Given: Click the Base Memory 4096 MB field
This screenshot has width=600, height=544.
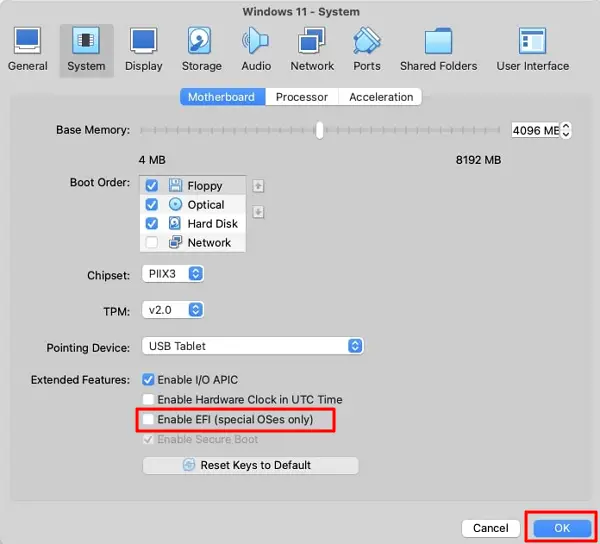Looking at the screenshot, I should coord(535,130).
